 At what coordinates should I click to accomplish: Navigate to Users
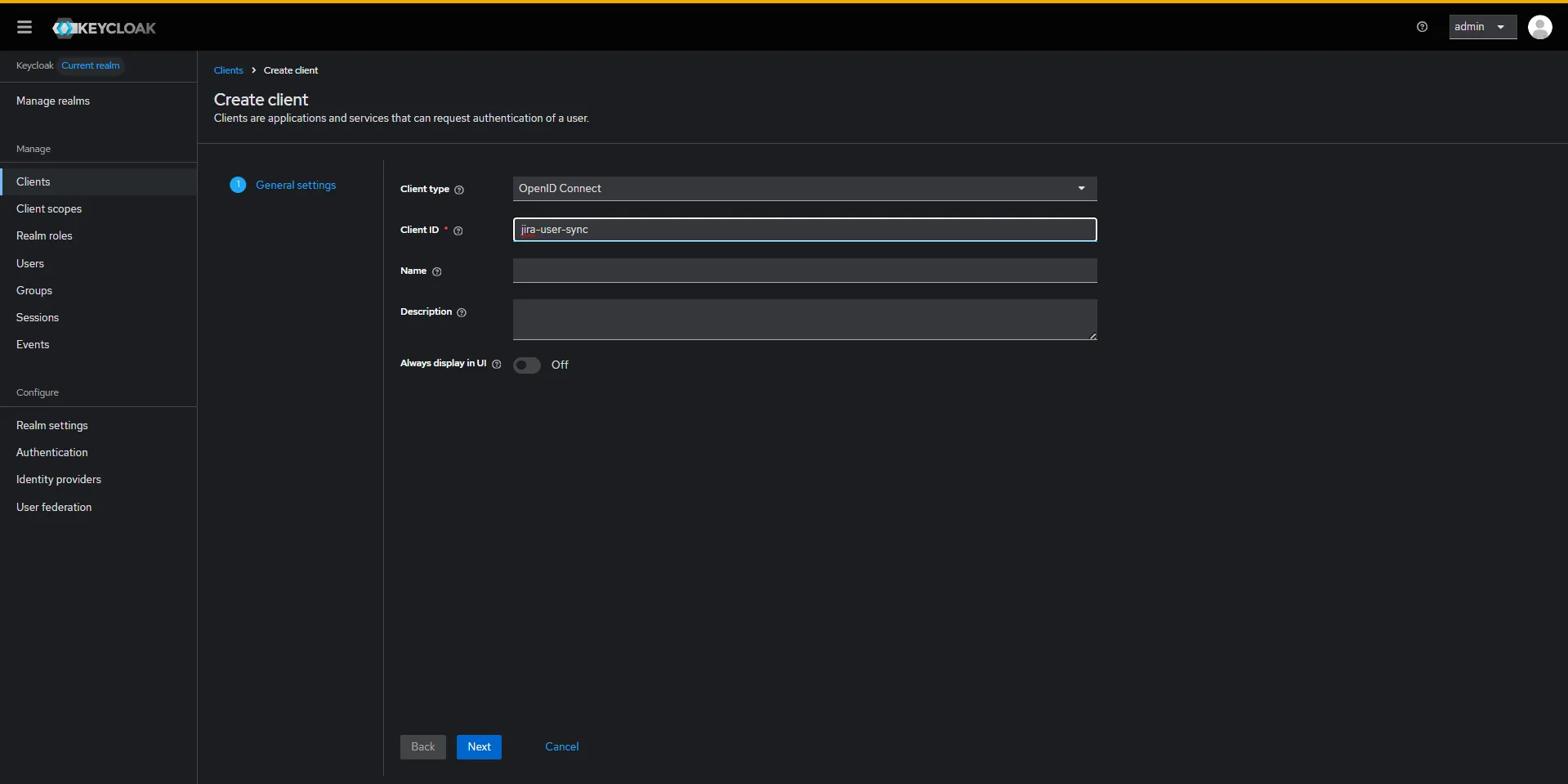pos(30,263)
